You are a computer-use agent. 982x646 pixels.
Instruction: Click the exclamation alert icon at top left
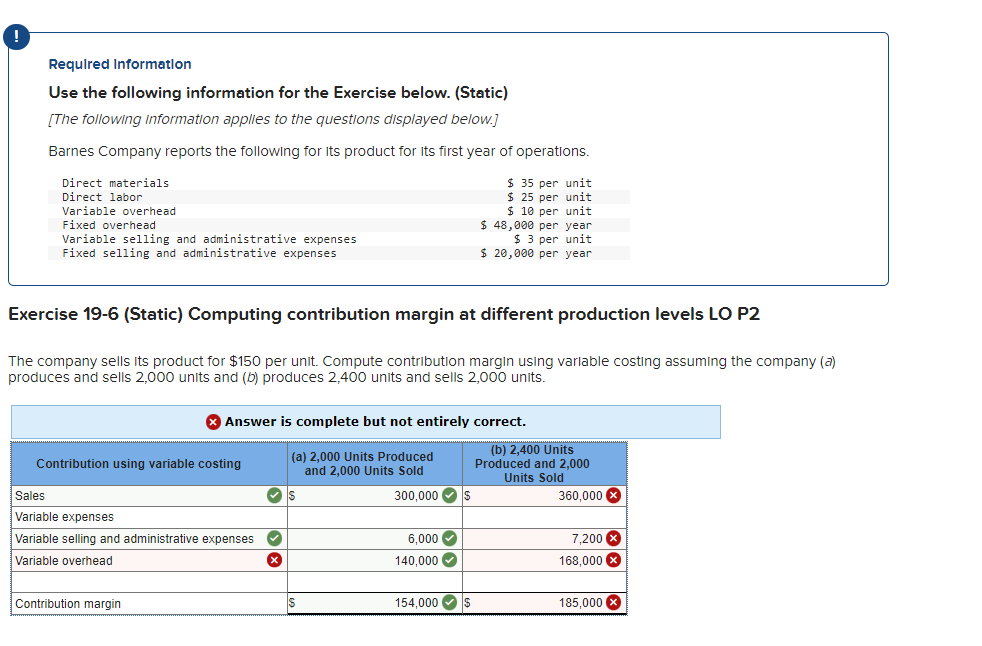point(16,36)
